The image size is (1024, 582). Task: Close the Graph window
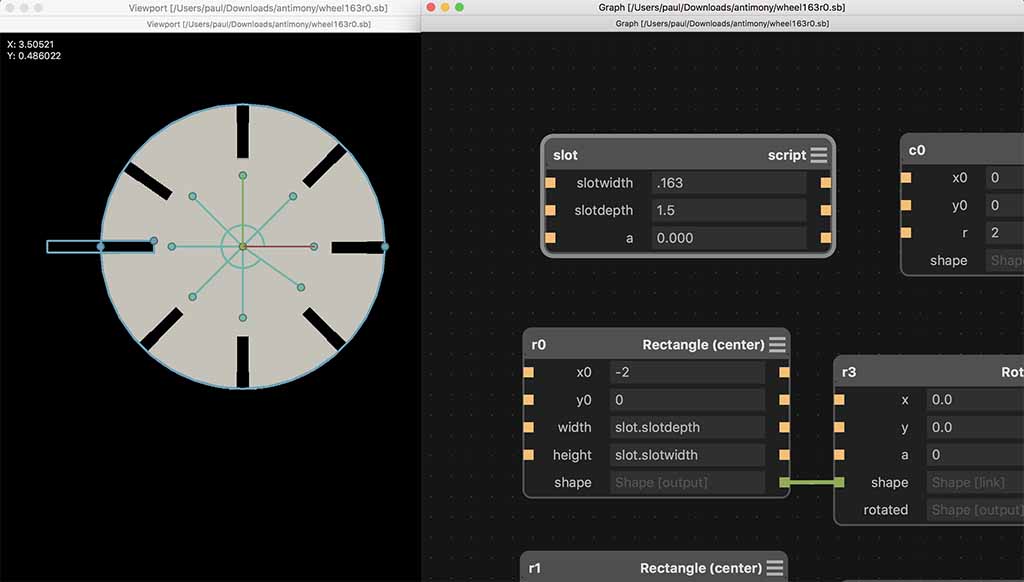[430, 7]
